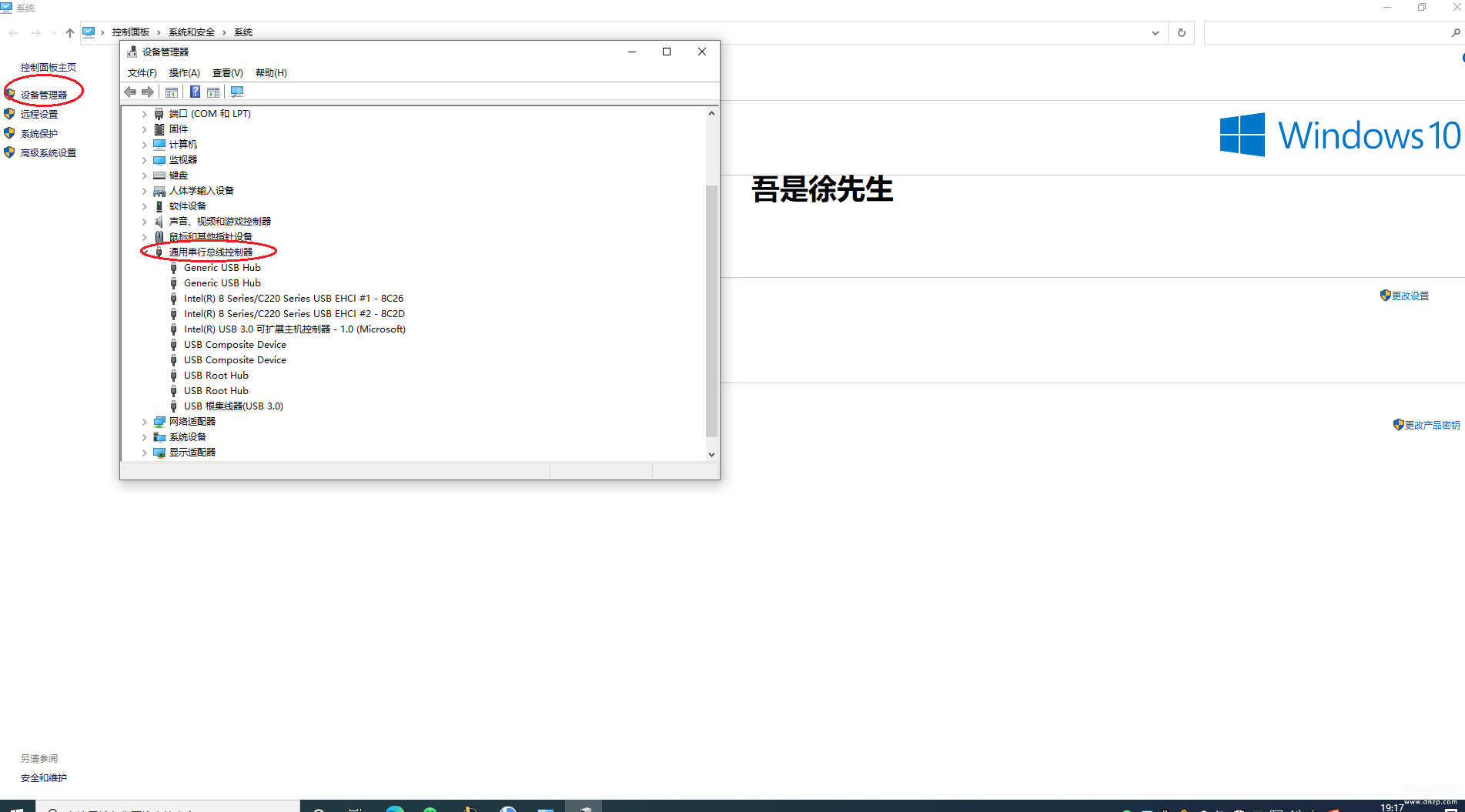This screenshot has width=1465, height=812.
Task: Select the 鼠标和其他指针设备 mouse icon
Action: pyautogui.click(x=159, y=237)
